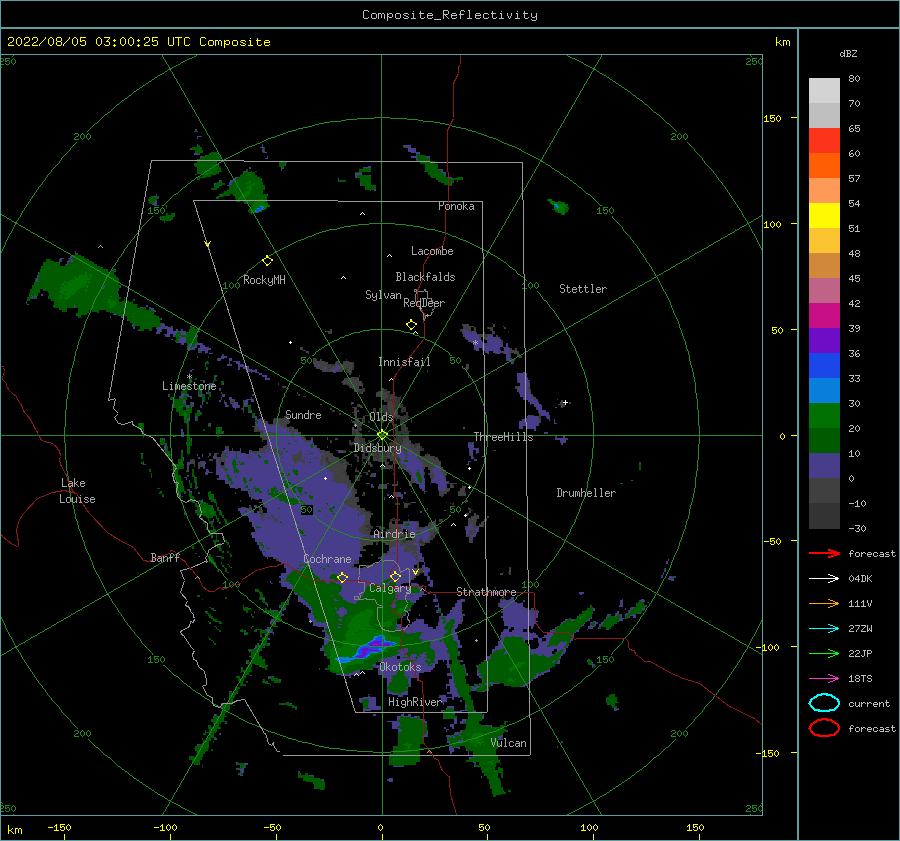Screen dimensions: 900x841
Task: Click the Okotoks city label
Action: [x=400, y=667]
